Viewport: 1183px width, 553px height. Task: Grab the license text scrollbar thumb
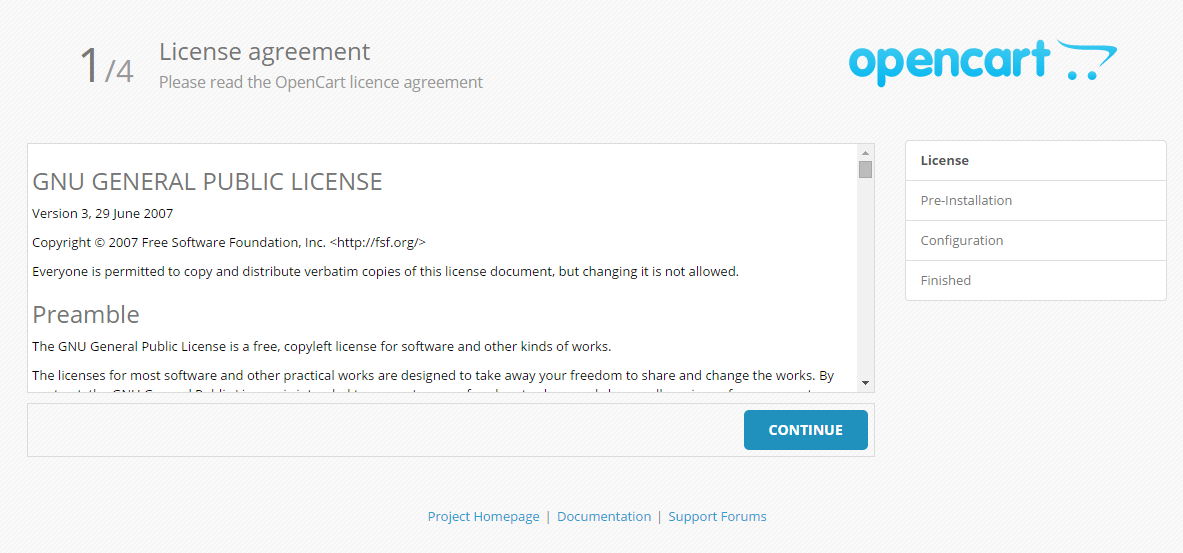(865, 169)
